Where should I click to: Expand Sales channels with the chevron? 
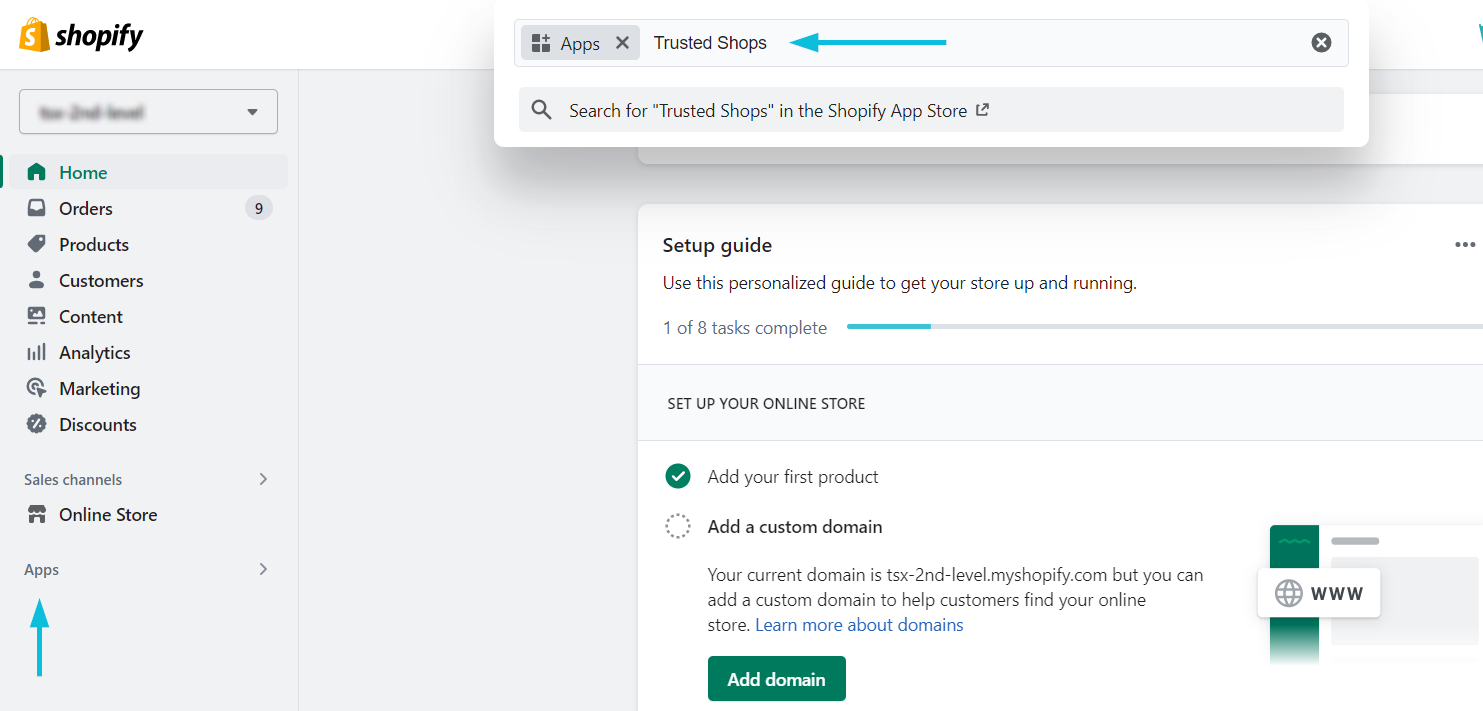pos(264,479)
